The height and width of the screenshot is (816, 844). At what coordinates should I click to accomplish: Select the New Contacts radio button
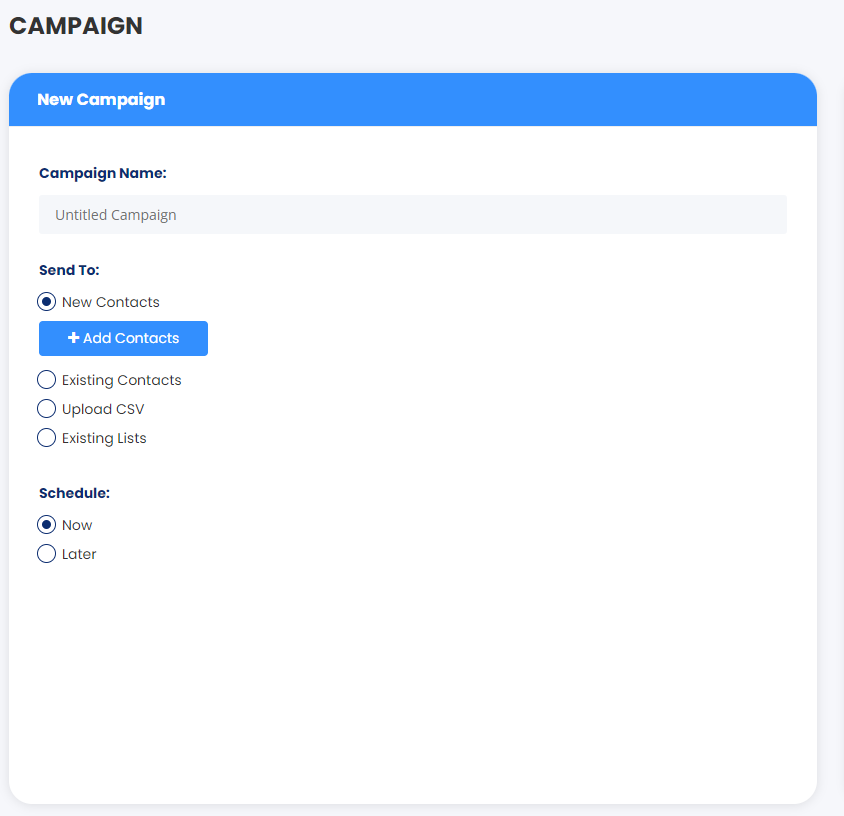point(46,301)
